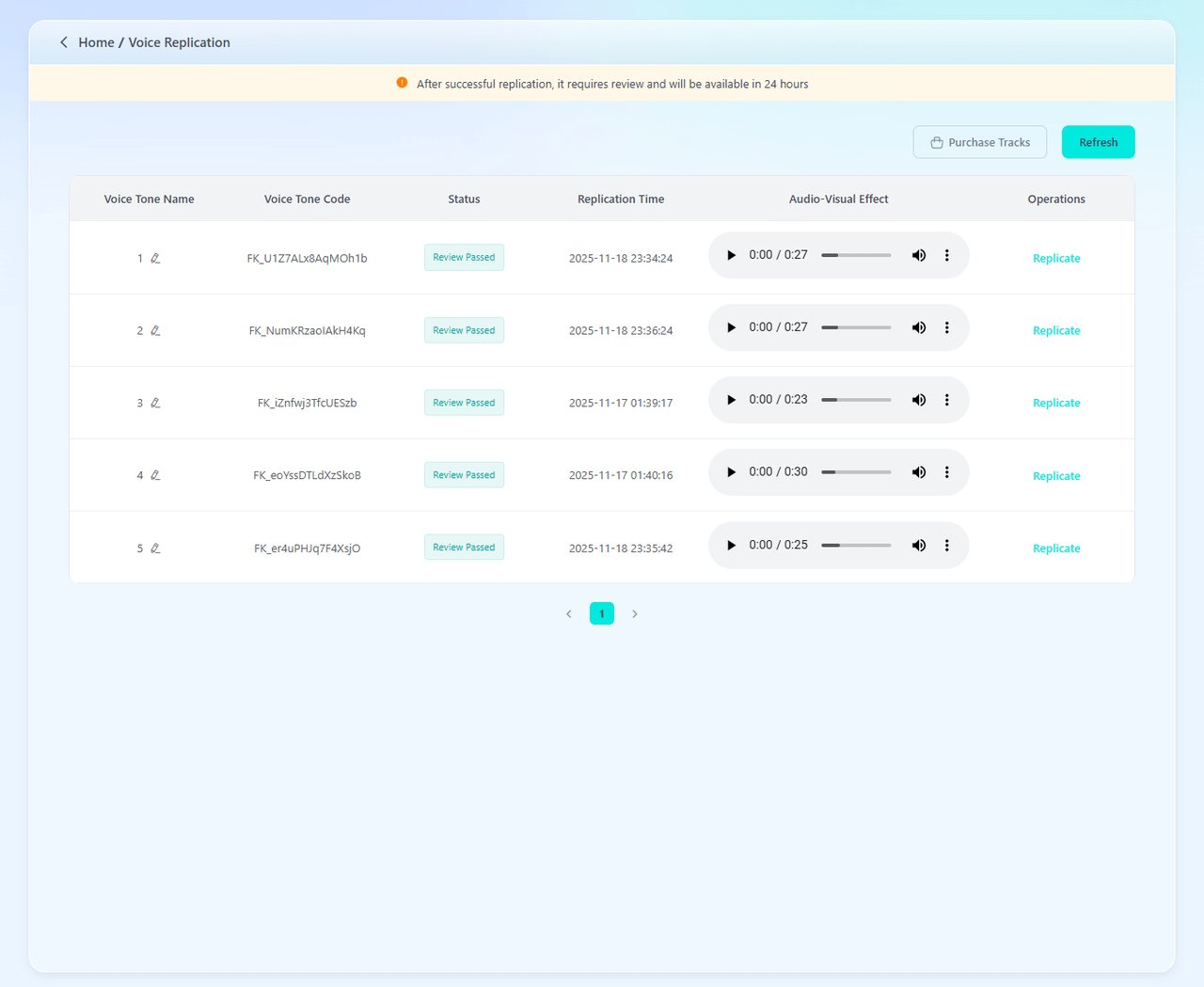Click Replicate for voice tone 2
The image size is (1204, 987).
point(1056,330)
